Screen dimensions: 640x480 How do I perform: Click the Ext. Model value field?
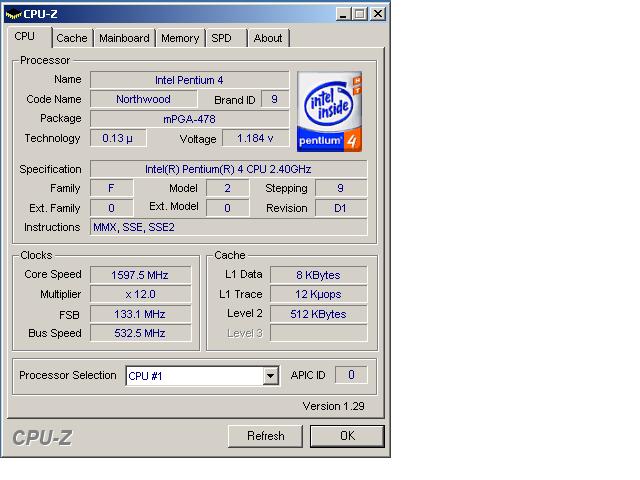(x=227, y=208)
